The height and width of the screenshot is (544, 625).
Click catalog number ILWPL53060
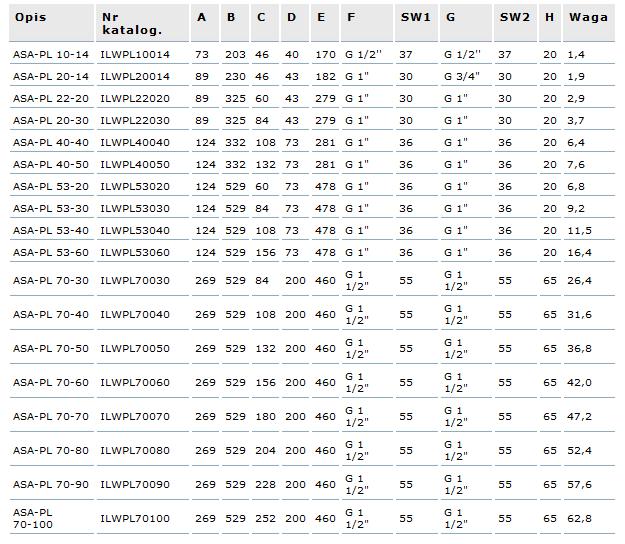(x=135, y=252)
